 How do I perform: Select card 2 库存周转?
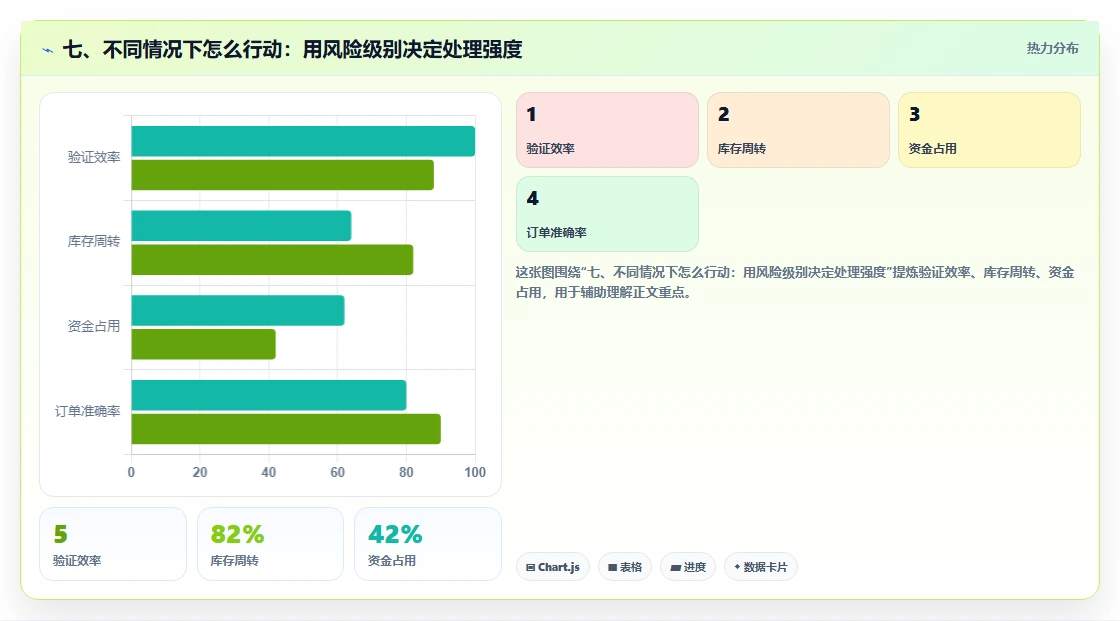(x=798, y=130)
